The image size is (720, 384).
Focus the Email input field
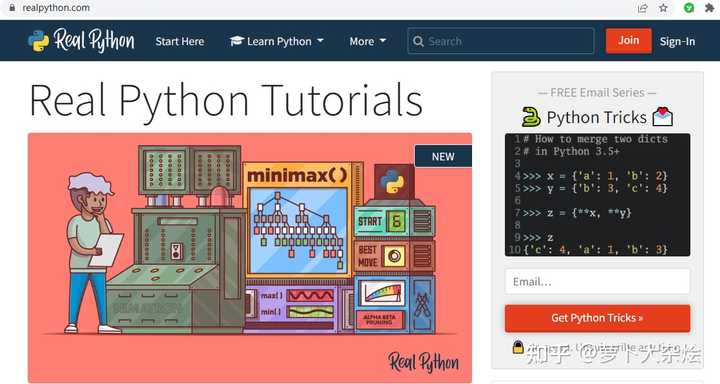click(x=597, y=282)
